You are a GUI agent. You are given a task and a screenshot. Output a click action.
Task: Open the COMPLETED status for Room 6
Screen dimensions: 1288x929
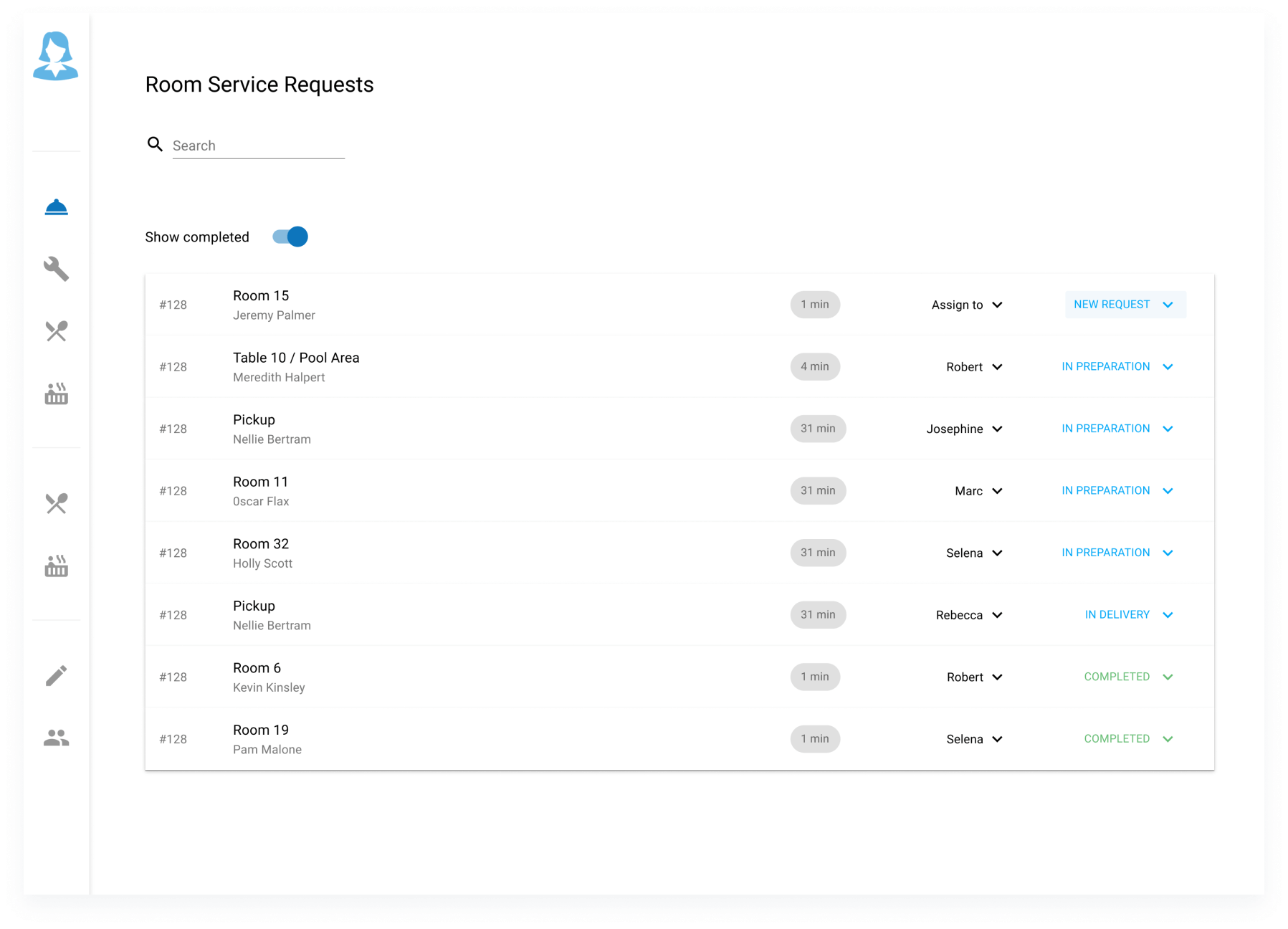click(x=1129, y=677)
